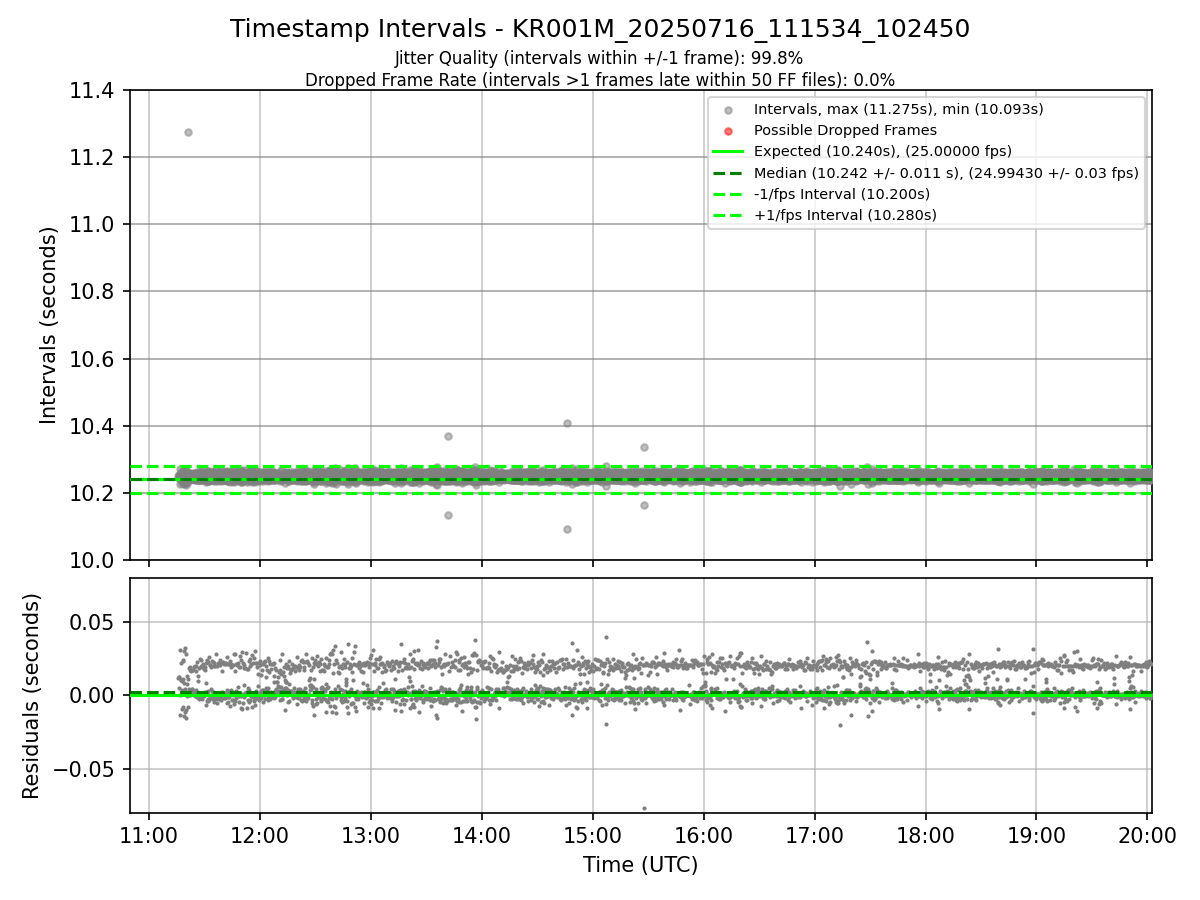Select legend entry 'Intervals, max (11.275s), min (10.093s)'
The width and height of the screenshot is (1200, 900).
pos(898,109)
